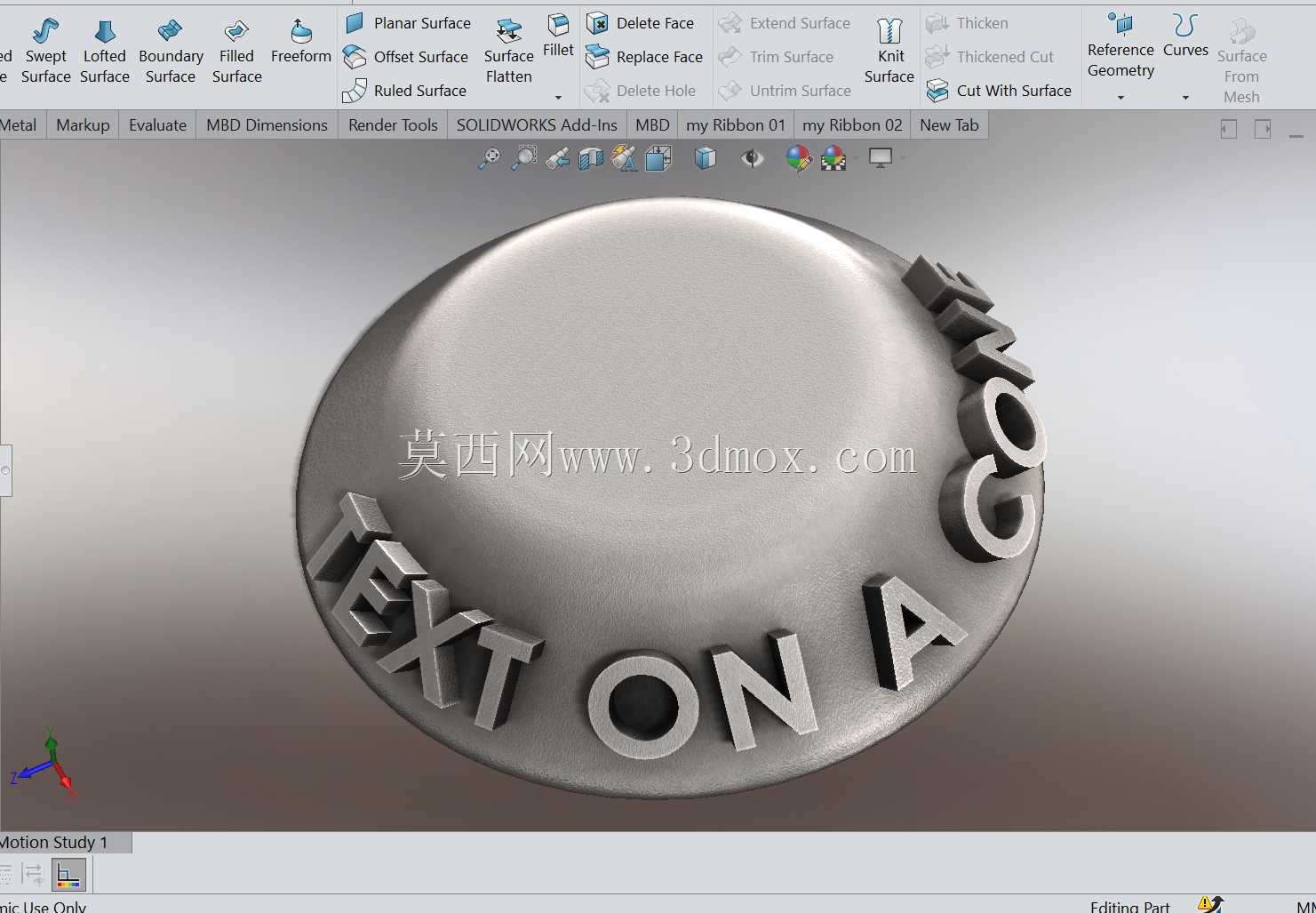The height and width of the screenshot is (913, 1316).
Task: Click the Zoom to Area icon
Action: pyautogui.click(x=523, y=158)
